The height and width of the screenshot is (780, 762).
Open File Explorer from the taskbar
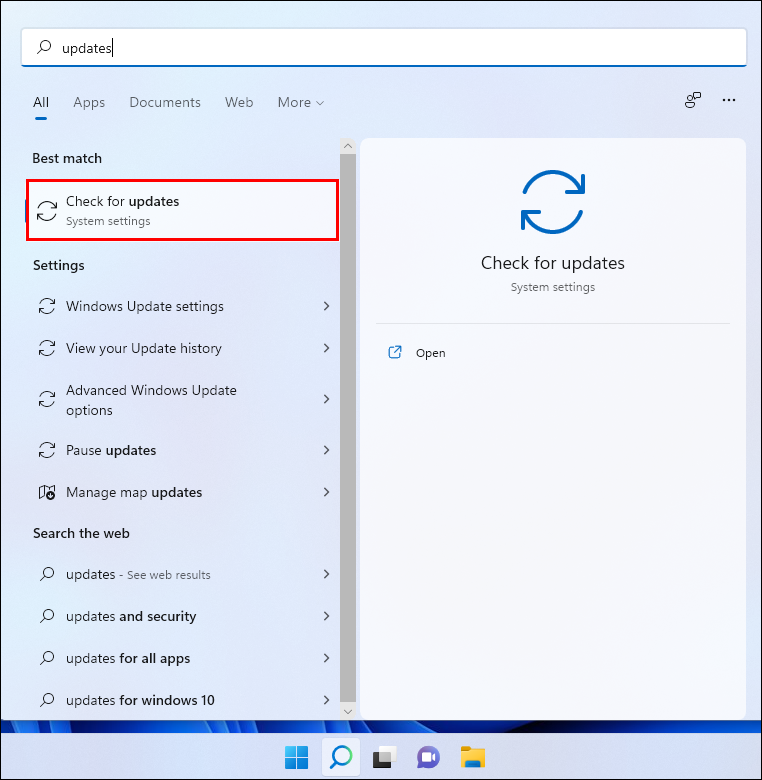pyautogui.click(x=473, y=758)
